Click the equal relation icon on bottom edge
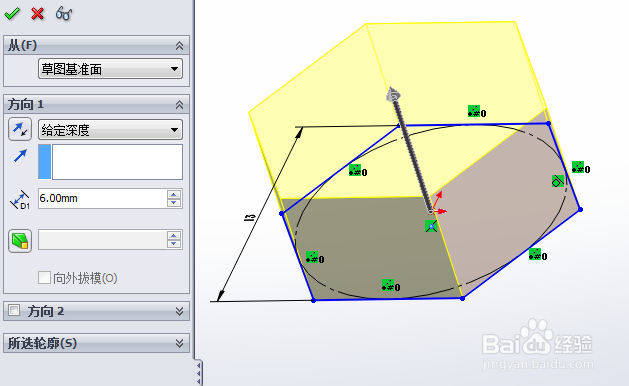The width and height of the screenshot is (629, 386). pos(391,286)
